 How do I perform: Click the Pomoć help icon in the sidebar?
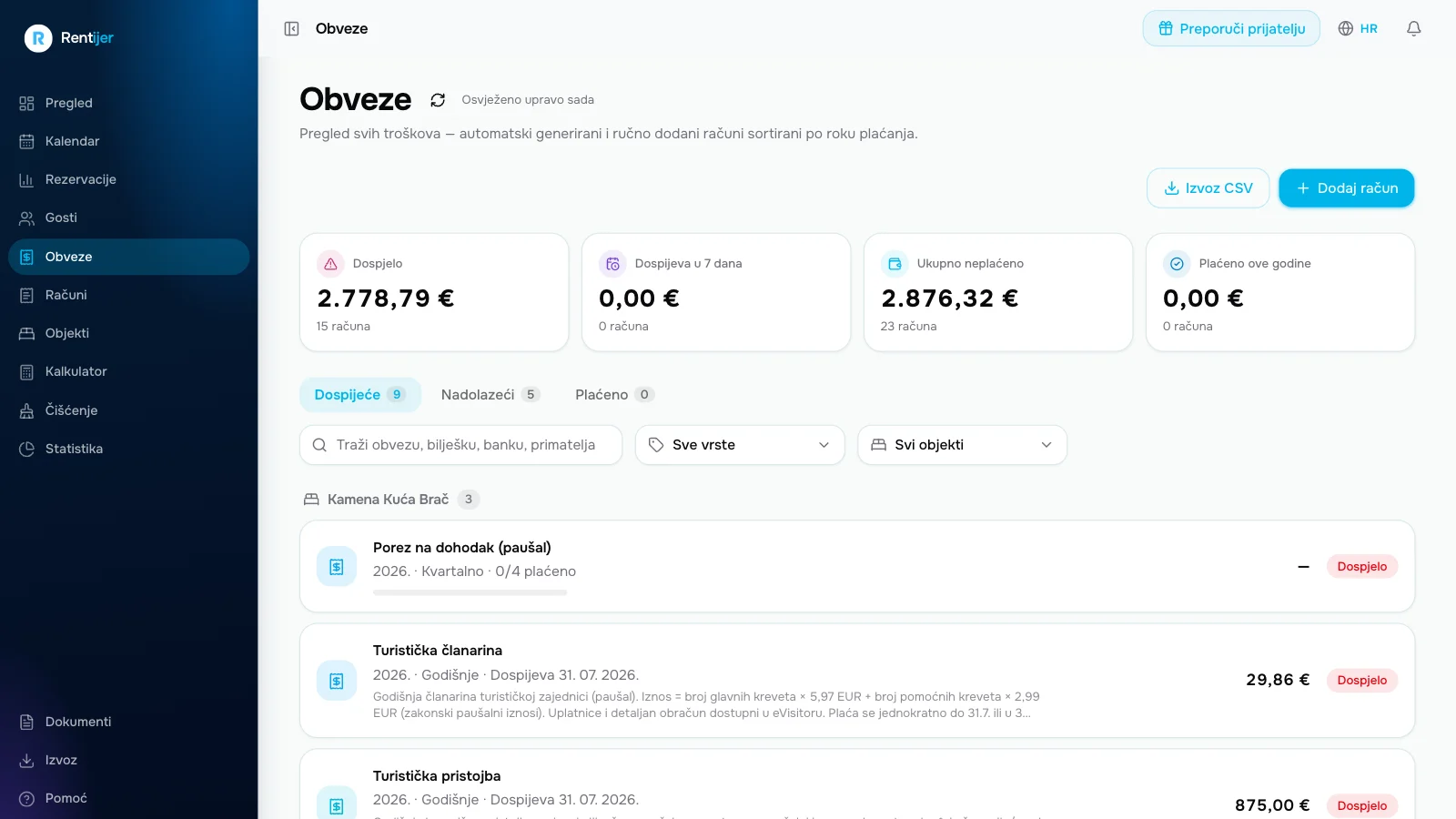[x=26, y=798]
